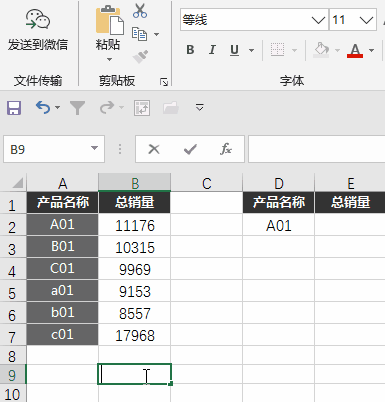This screenshot has height=402, width=385.
Task: Open the Fill Color dropdown arrow
Action: [x=337, y=51]
